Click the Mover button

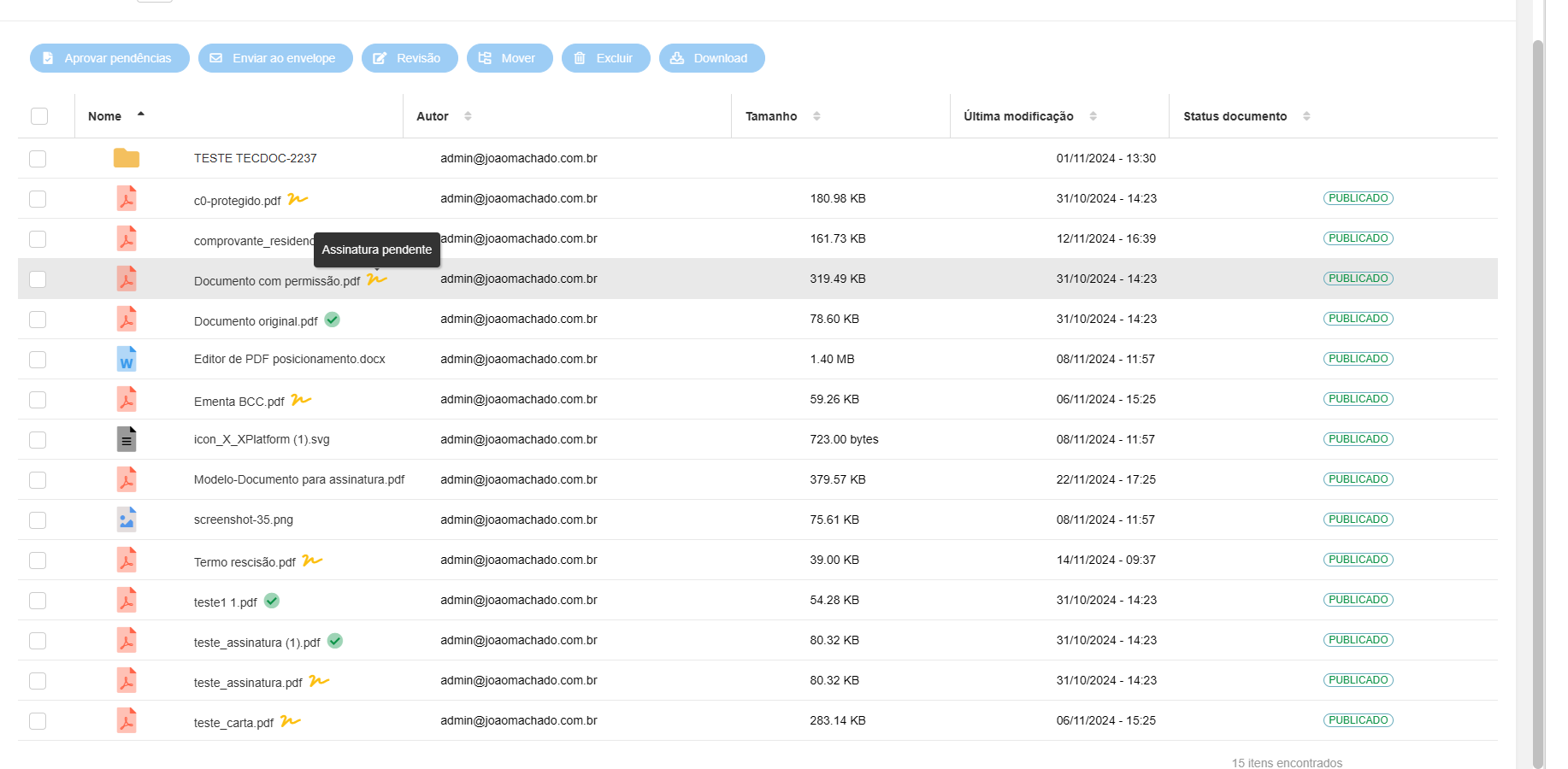point(510,58)
